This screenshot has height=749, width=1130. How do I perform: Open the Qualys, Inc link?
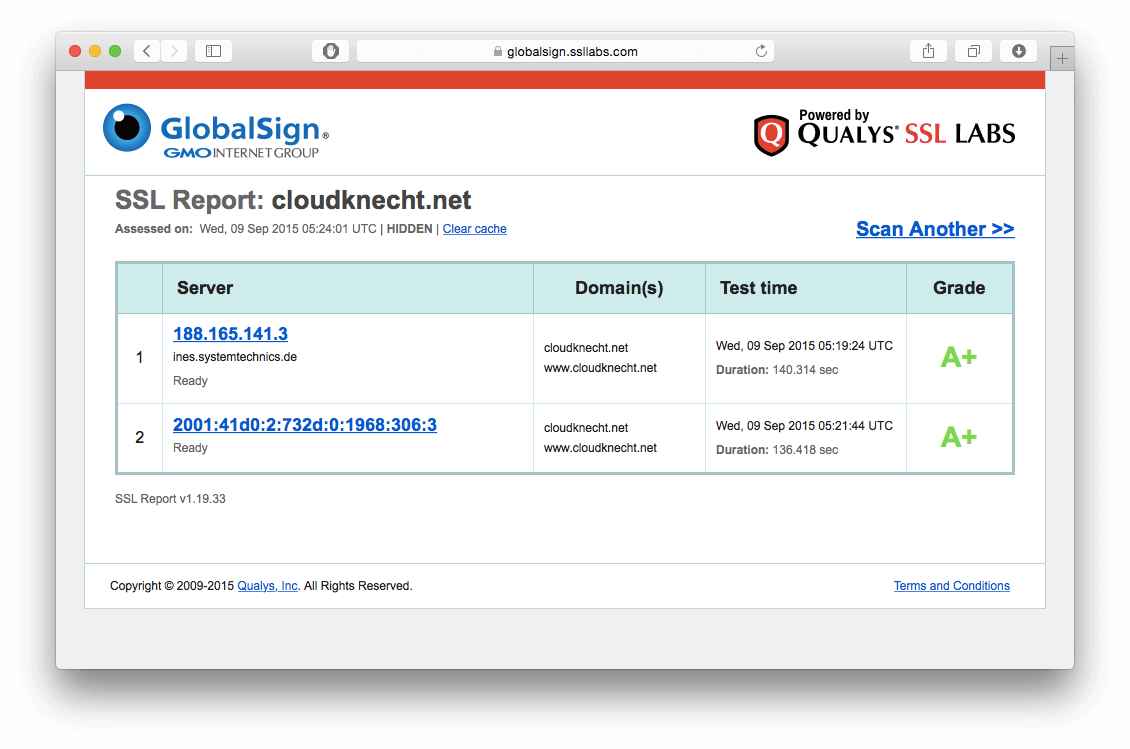point(267,585)
